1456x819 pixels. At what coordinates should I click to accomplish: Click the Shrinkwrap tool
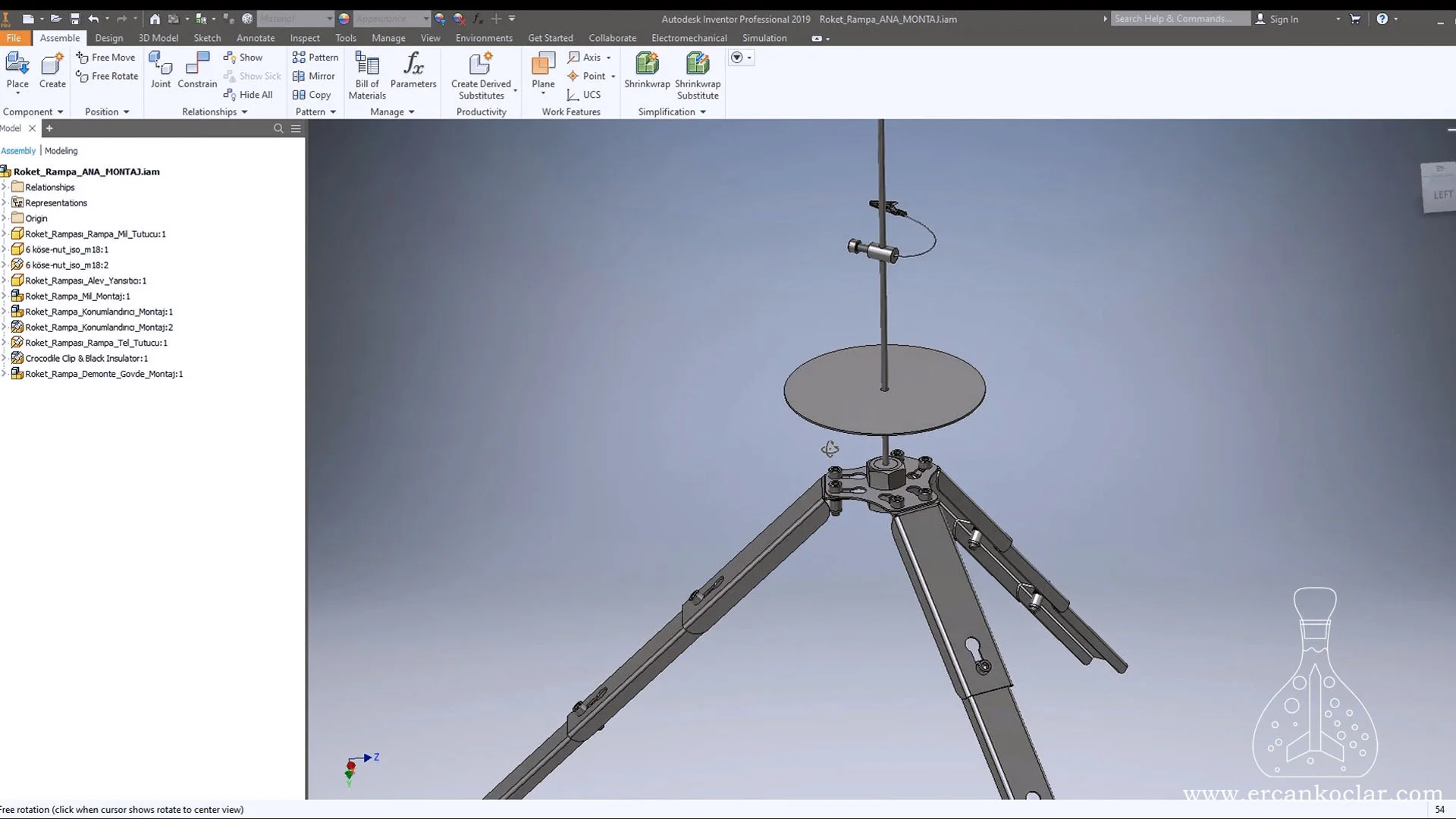[x=647, y=71]
